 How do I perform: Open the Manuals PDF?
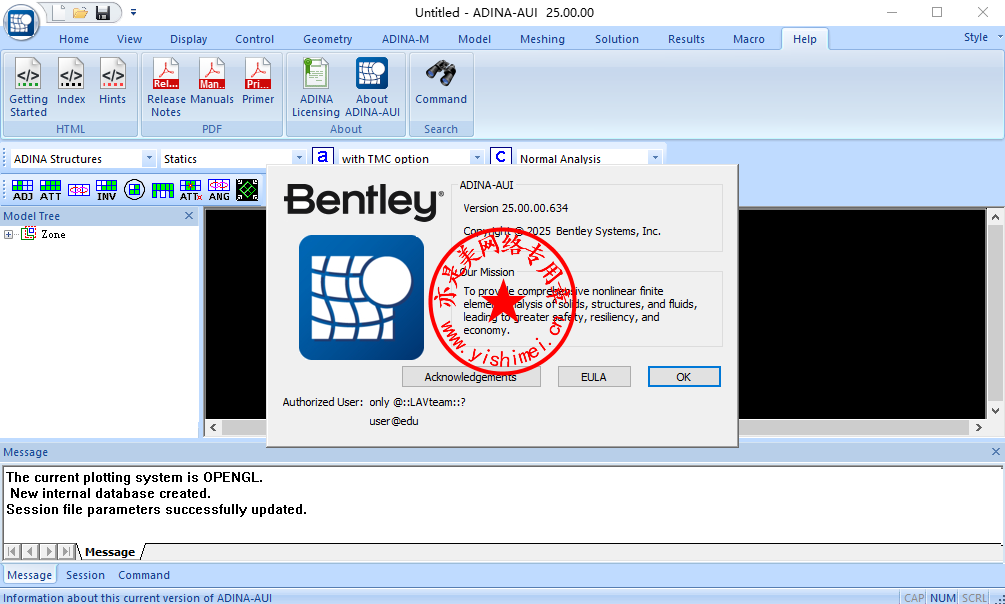(212, 81)
